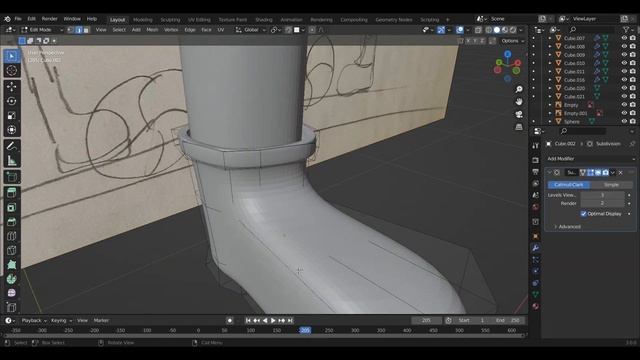This screenshot has width=640, height=360.
Task: Switch to the Sculpting workspace tab
Action: click(170, 20)
